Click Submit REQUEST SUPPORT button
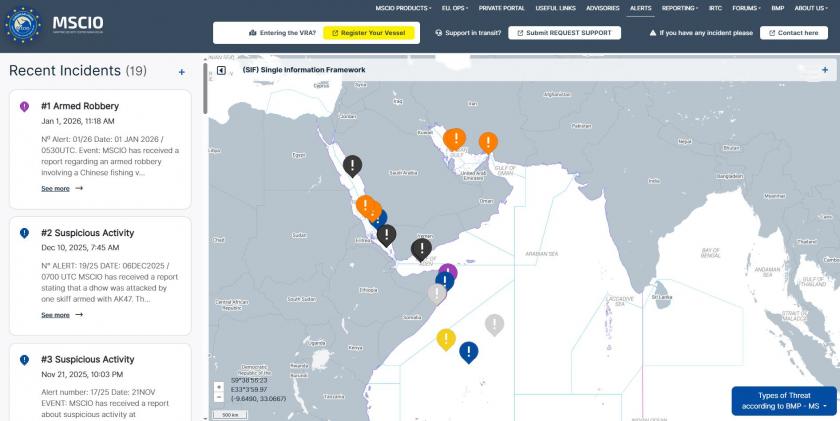 [565, 33]
